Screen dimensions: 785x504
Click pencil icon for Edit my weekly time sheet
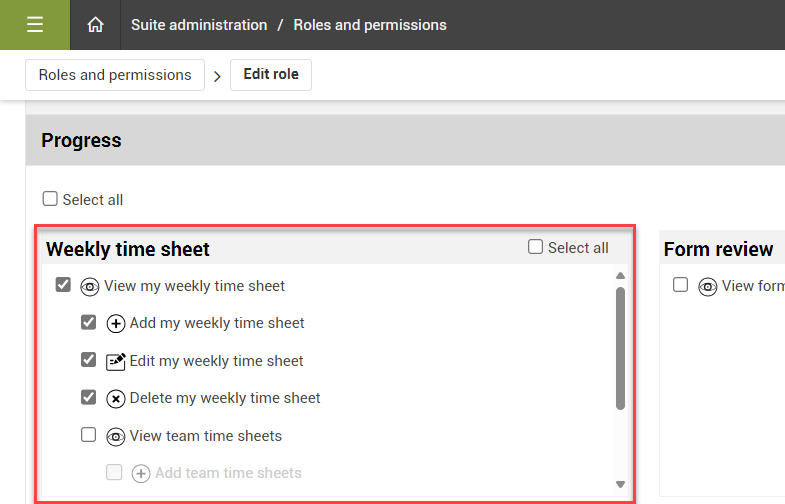pos(116,361)
